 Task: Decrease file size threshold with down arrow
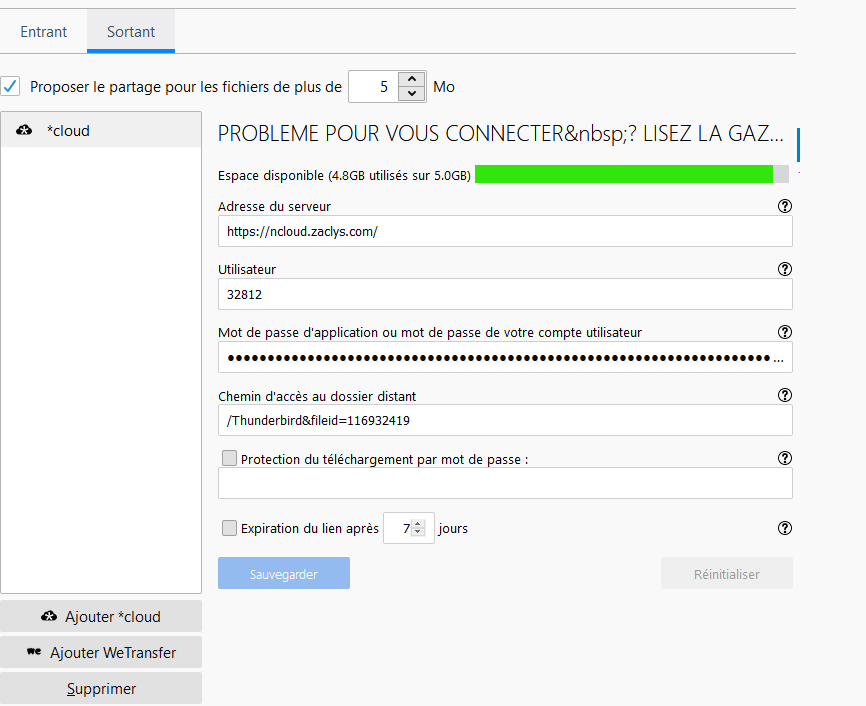[x=411, y=94]
